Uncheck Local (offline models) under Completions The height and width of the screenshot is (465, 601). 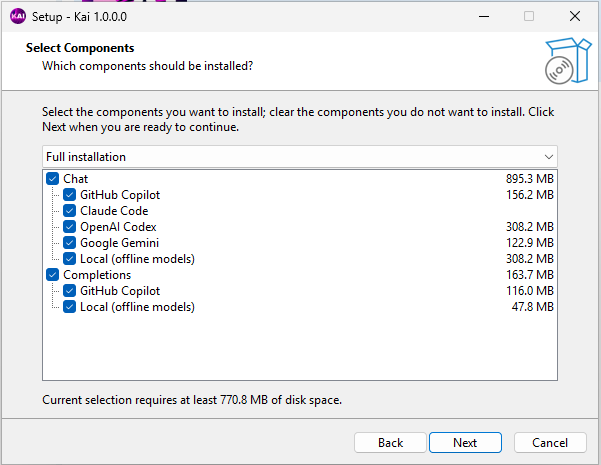tap(69, 307)
